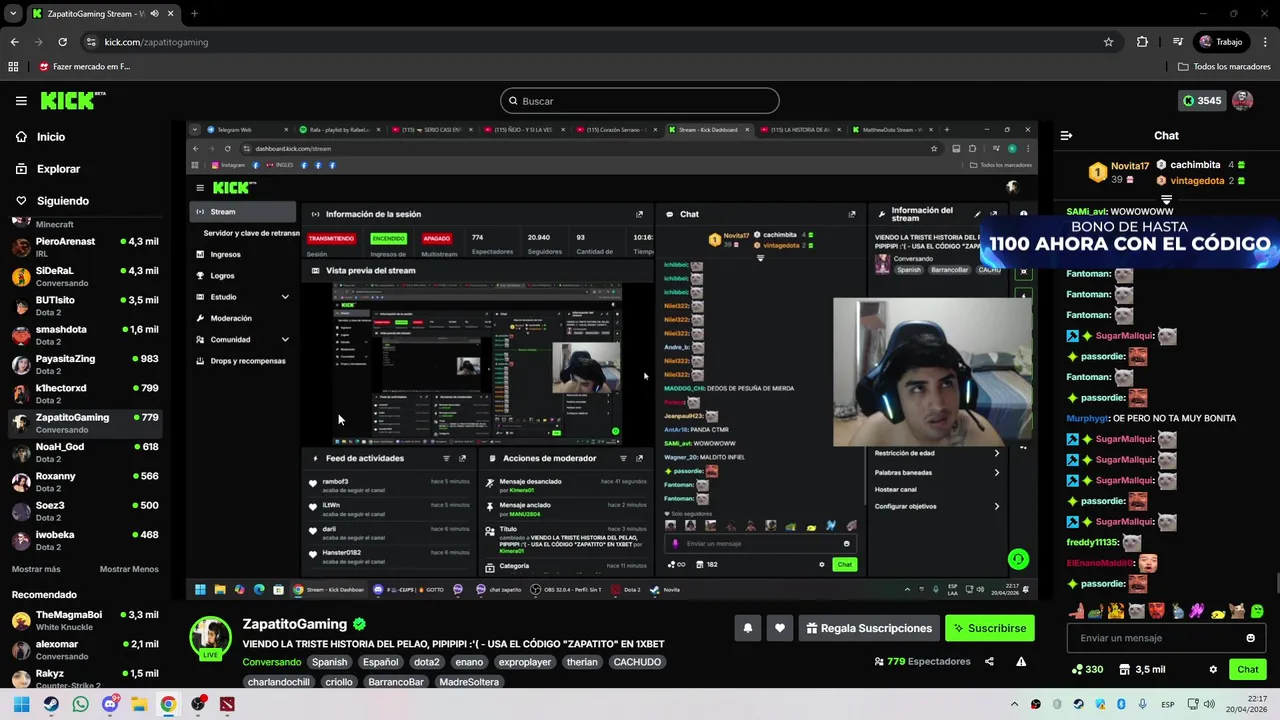
Task: Select the Spanish language tag
Action: [x=329, y=662]
